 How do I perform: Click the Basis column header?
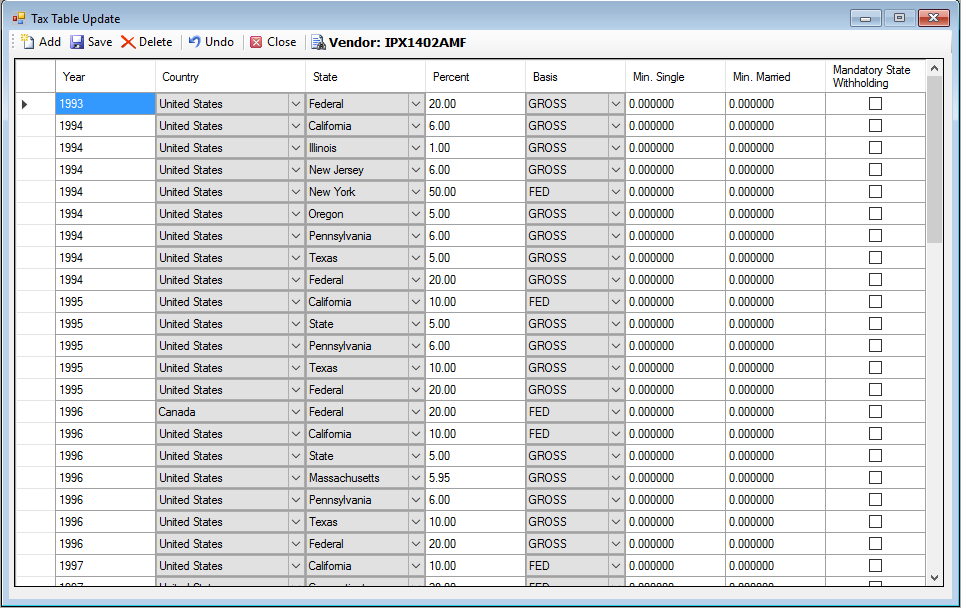[575, 77]
